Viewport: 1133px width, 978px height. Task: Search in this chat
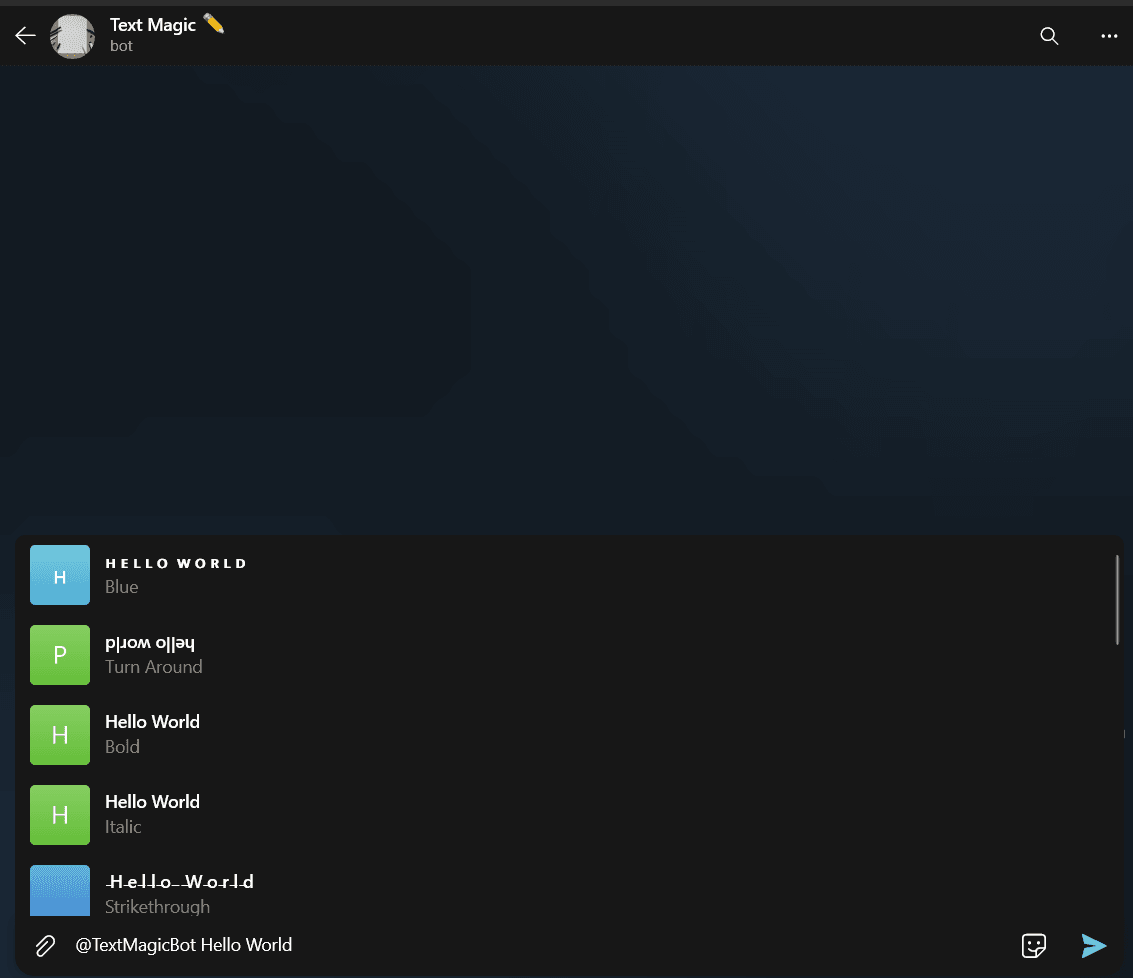[1049, 35]
